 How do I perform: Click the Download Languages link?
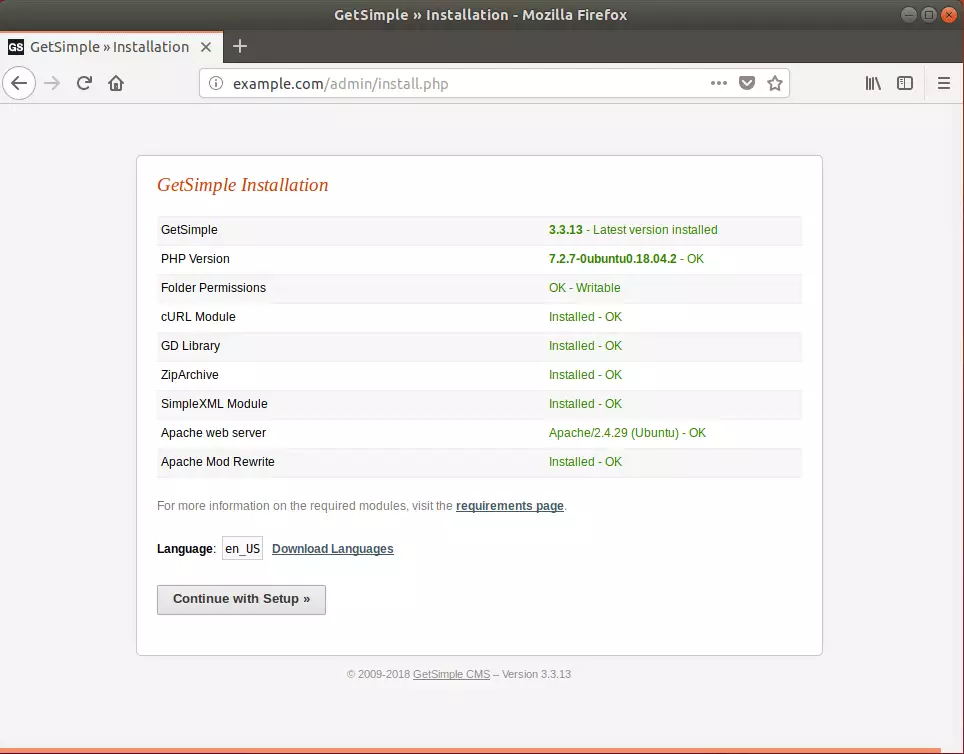(x=333, y=549)
